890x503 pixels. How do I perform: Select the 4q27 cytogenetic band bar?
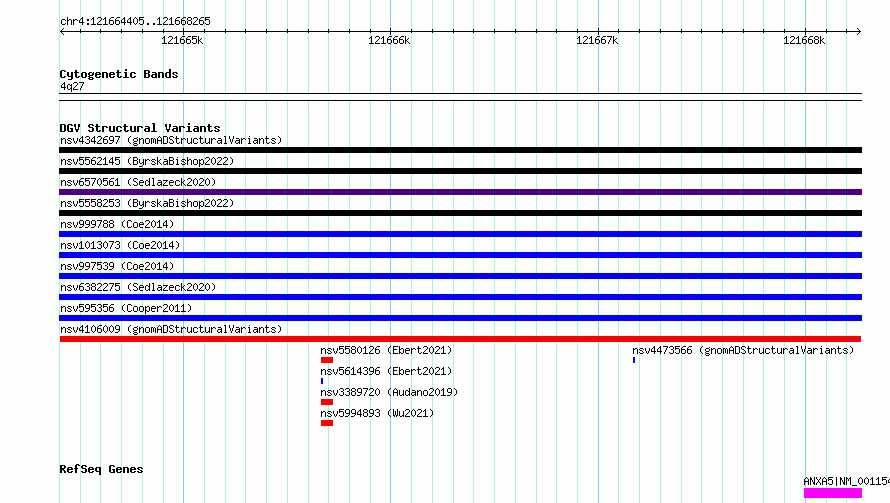coord(460,97)
